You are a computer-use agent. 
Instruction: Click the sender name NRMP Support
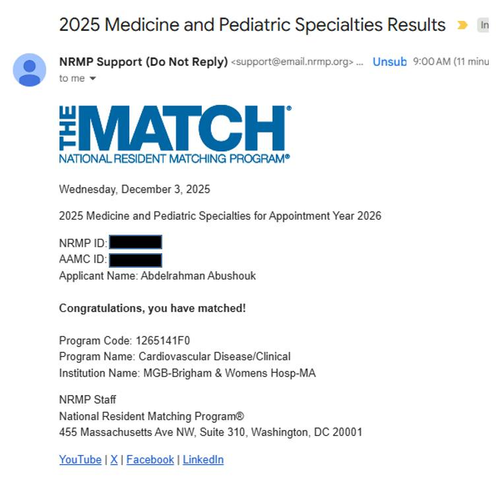pos(143,62)
